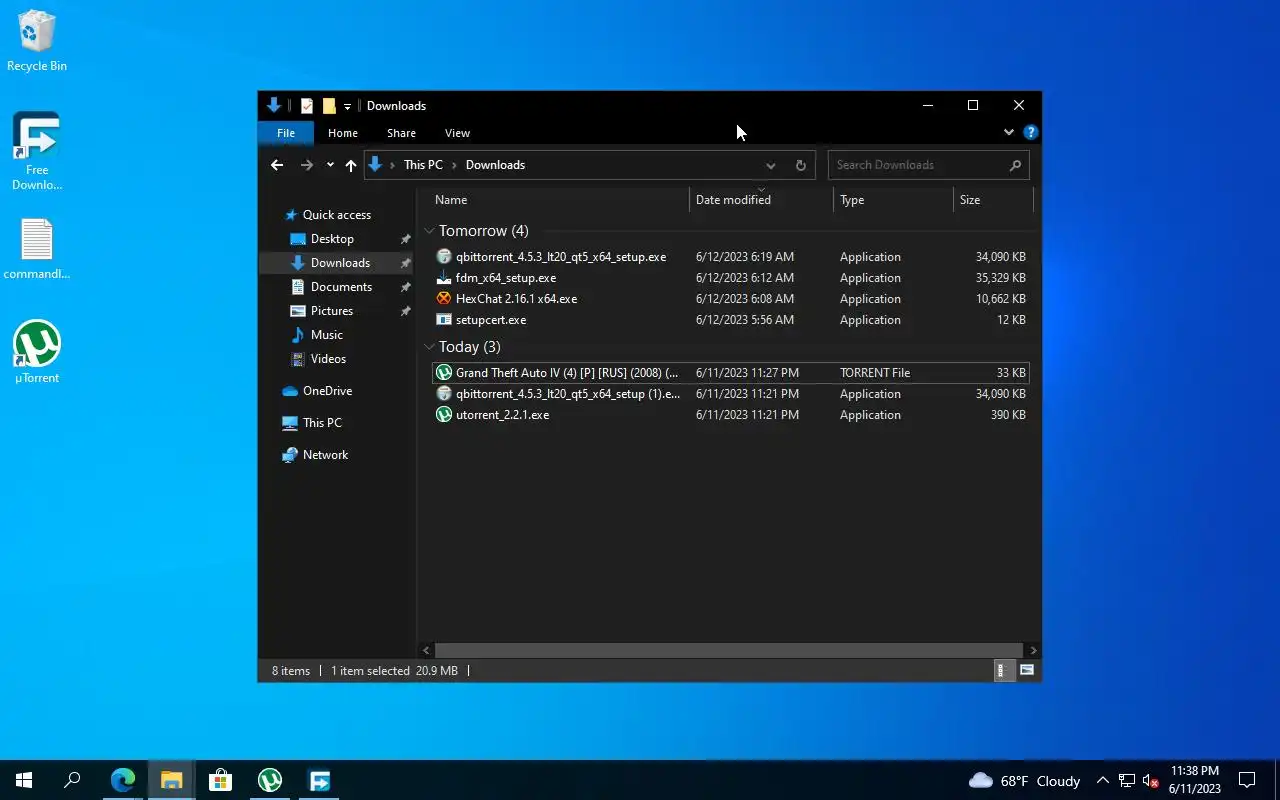Click the scrollbar left arrow
This screenshot has height=800, width=1280.
427,650
